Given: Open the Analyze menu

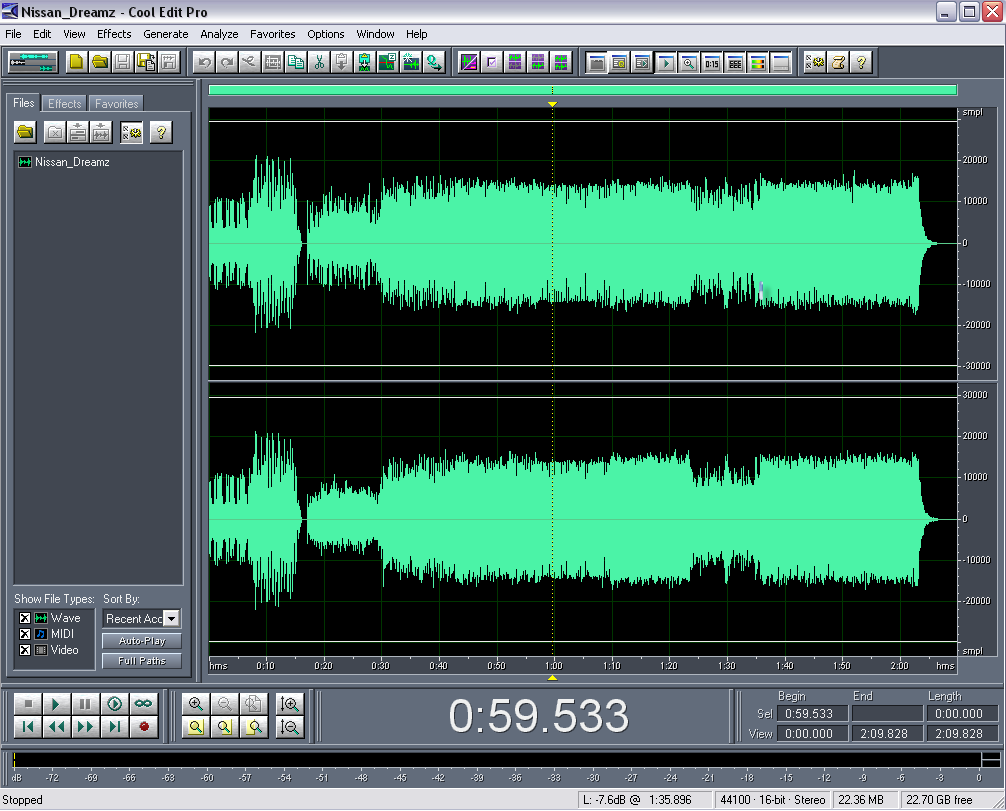Looking at the screenshot, I should 219,34.
